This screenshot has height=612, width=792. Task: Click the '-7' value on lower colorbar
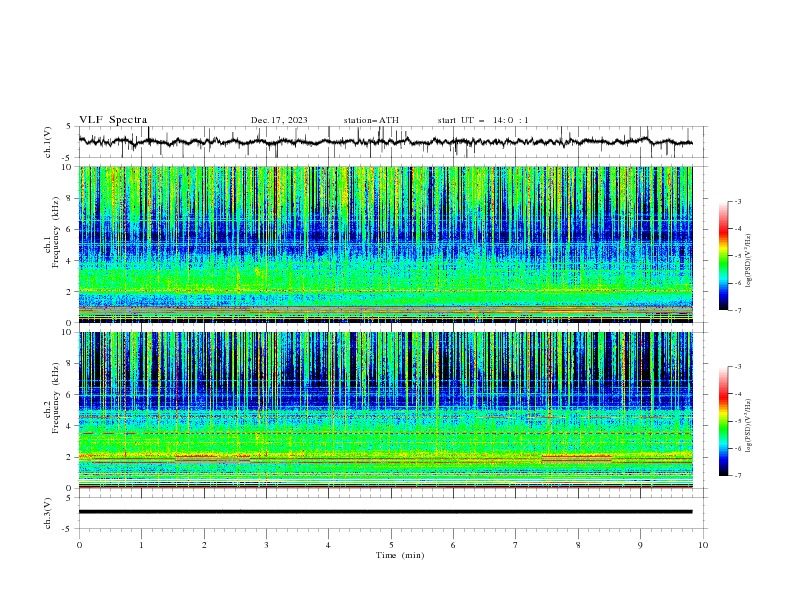click(x=737, y=476)
